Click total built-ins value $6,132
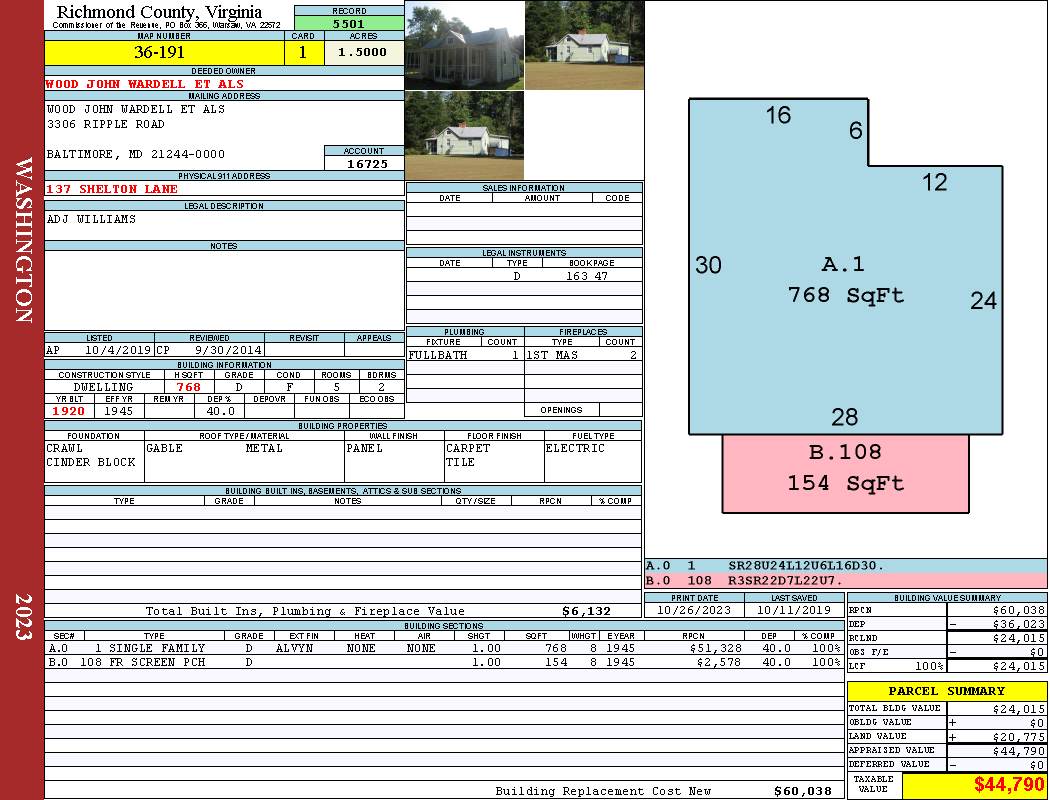Image resolution: width=1050 pixels, height=800 pixels. tap(587, 611)
